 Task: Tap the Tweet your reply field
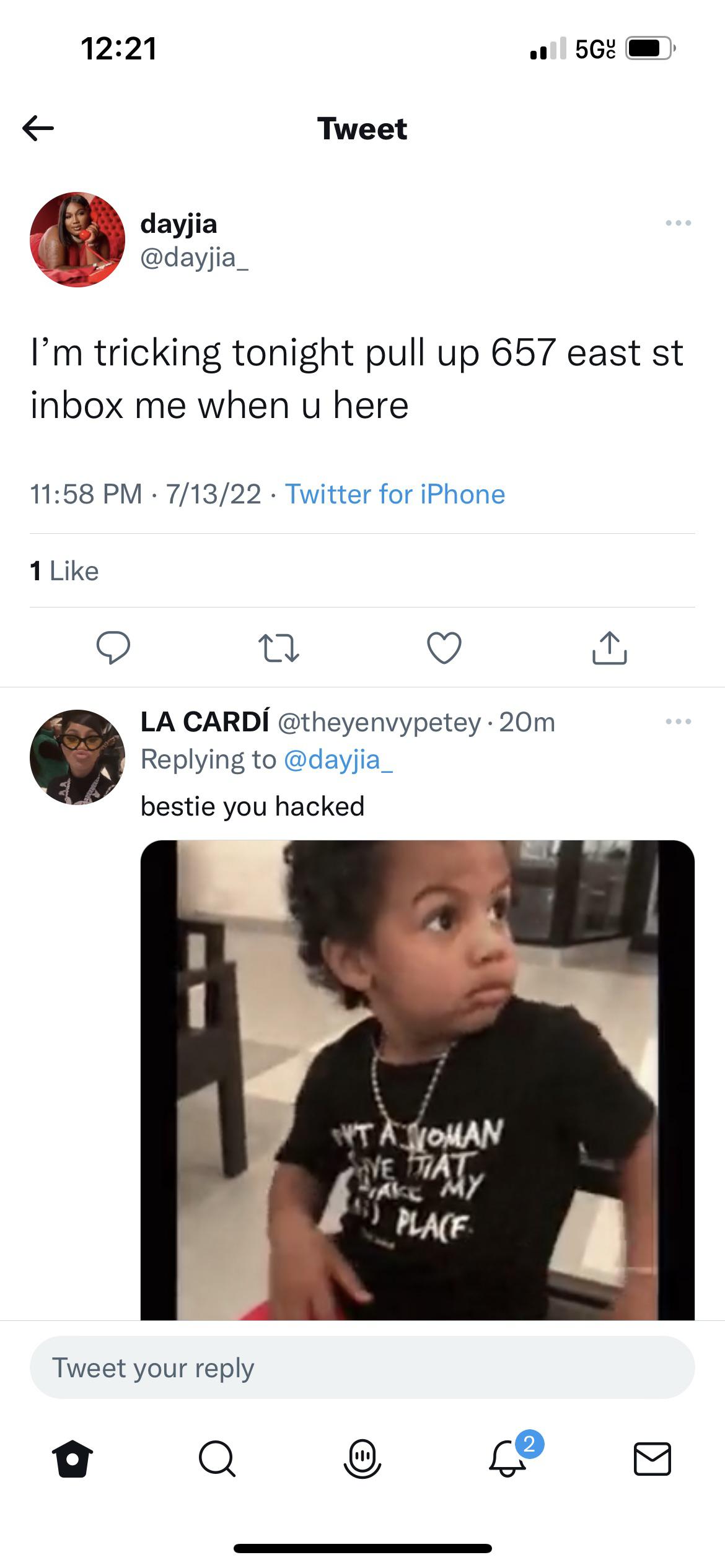[x=362, y=1367]
